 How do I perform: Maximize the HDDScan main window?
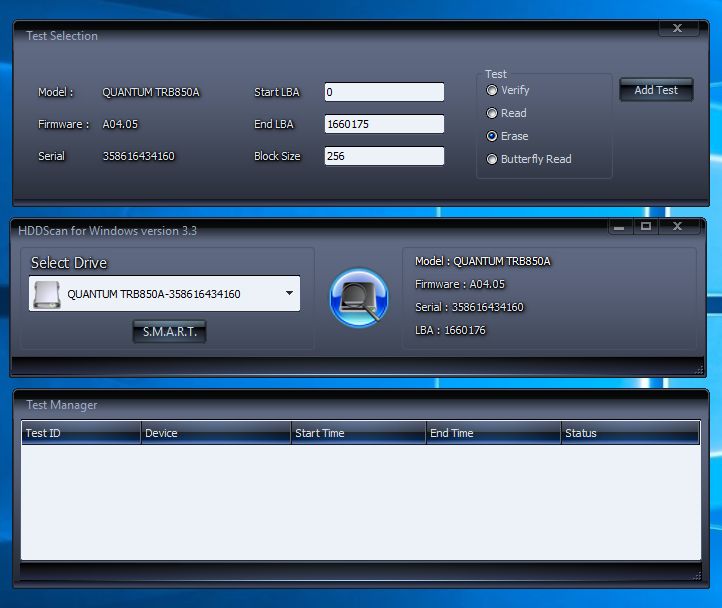[x=646, y=226]
